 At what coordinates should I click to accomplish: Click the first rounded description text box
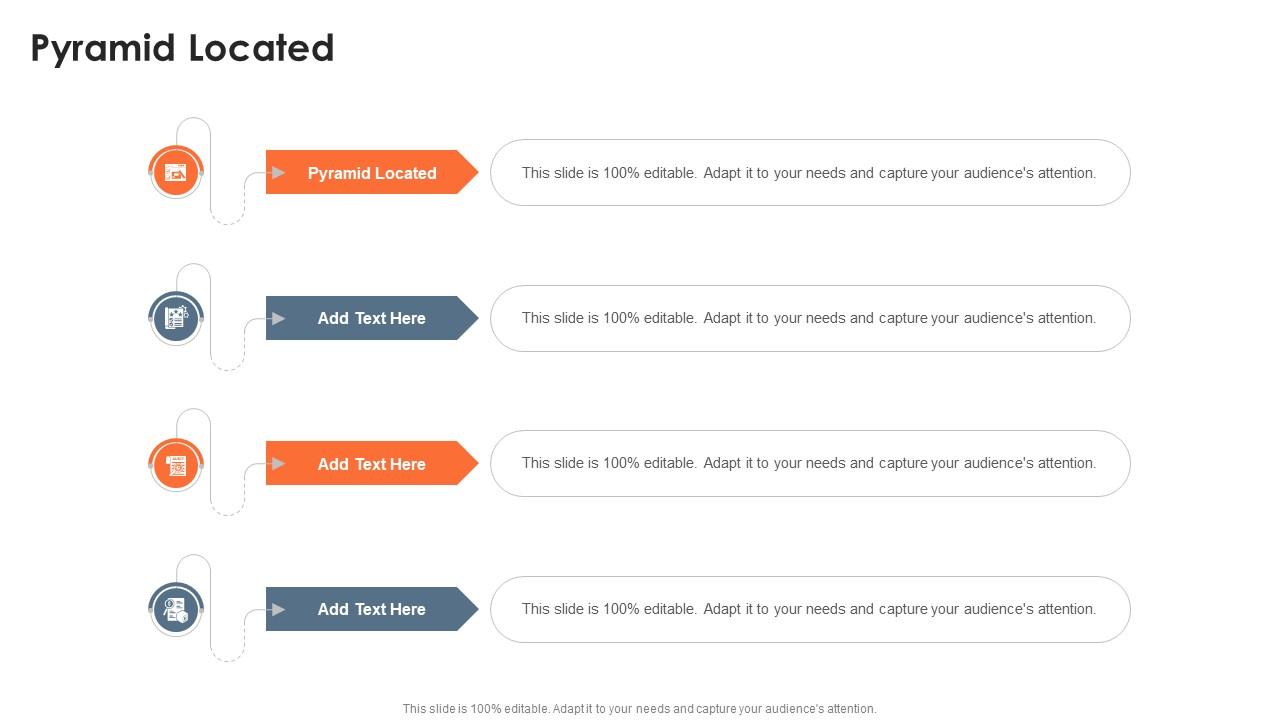point(810,173)
